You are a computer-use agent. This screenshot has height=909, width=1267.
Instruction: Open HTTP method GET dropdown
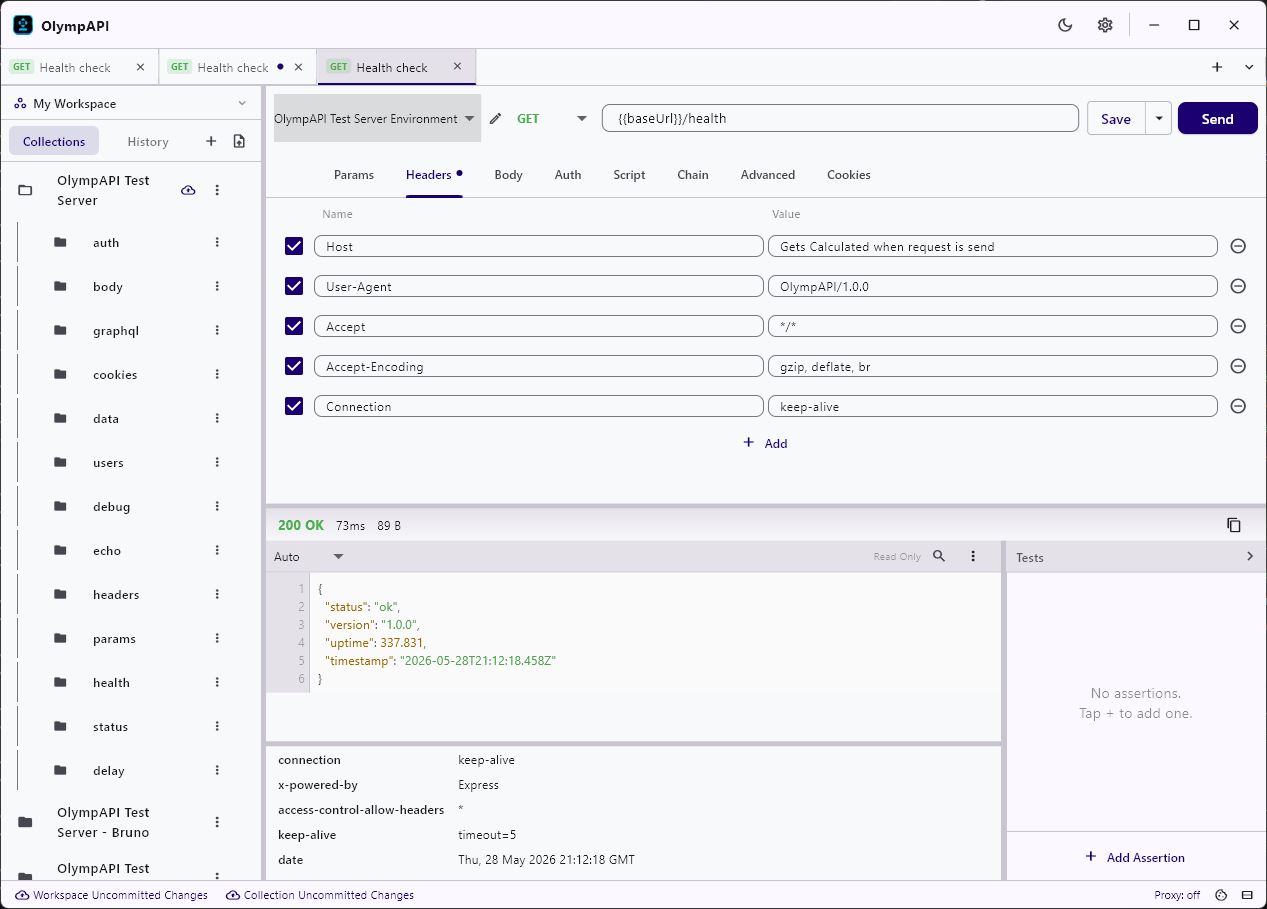(x=551, y=119)
